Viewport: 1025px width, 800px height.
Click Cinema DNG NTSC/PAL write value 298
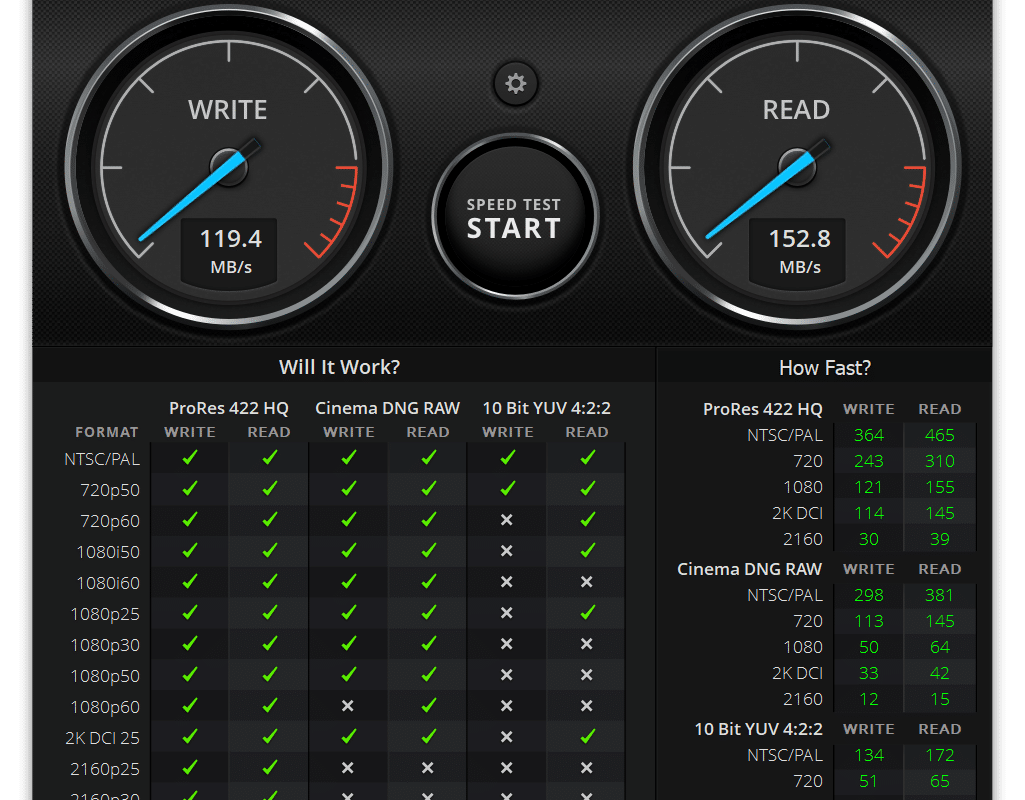[869, 595]
